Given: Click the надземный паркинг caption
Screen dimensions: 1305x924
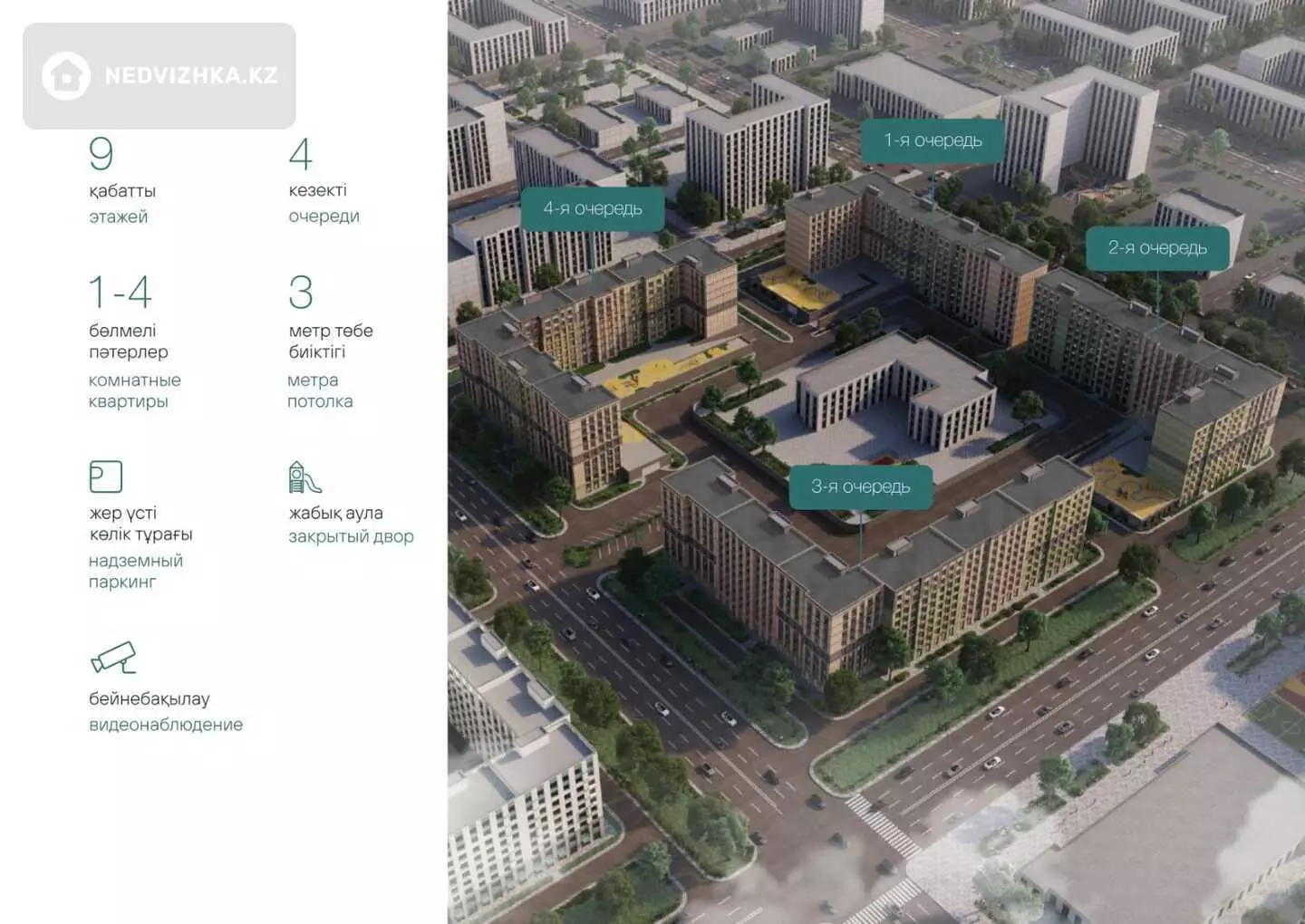Looking at the screenshot, I should [135, 572].
